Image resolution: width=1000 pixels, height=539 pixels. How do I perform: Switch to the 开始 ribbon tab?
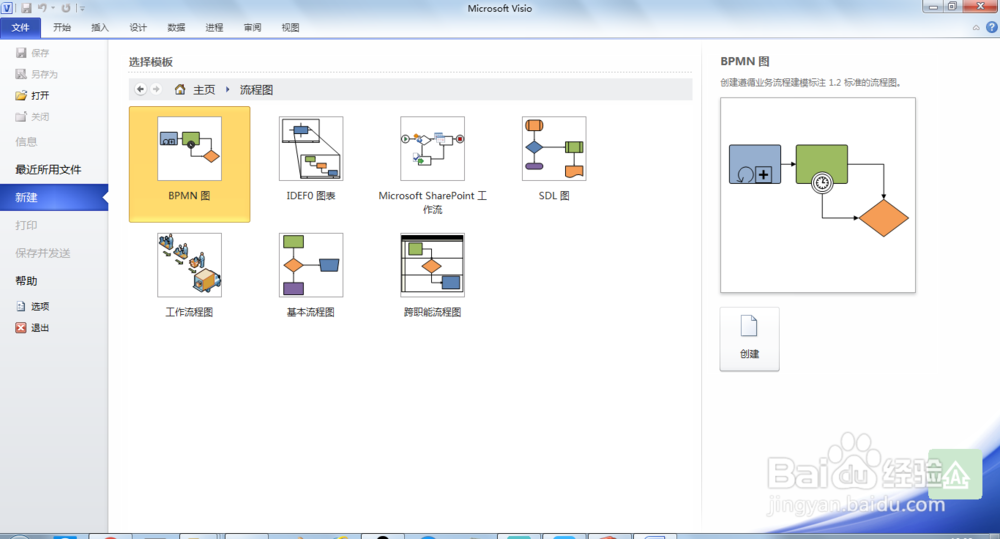coord(62,27)
